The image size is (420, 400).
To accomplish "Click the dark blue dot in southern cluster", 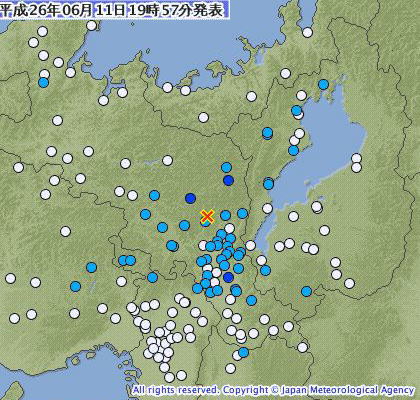I will point(228,277).
